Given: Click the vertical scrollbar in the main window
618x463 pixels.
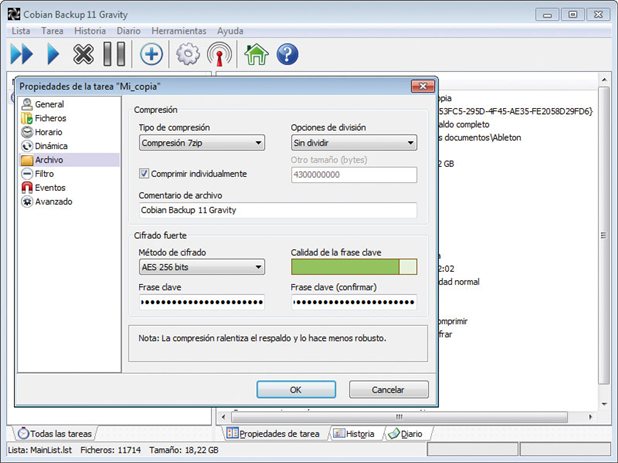Looking at the screenshot, I should (x=604, y=235).
